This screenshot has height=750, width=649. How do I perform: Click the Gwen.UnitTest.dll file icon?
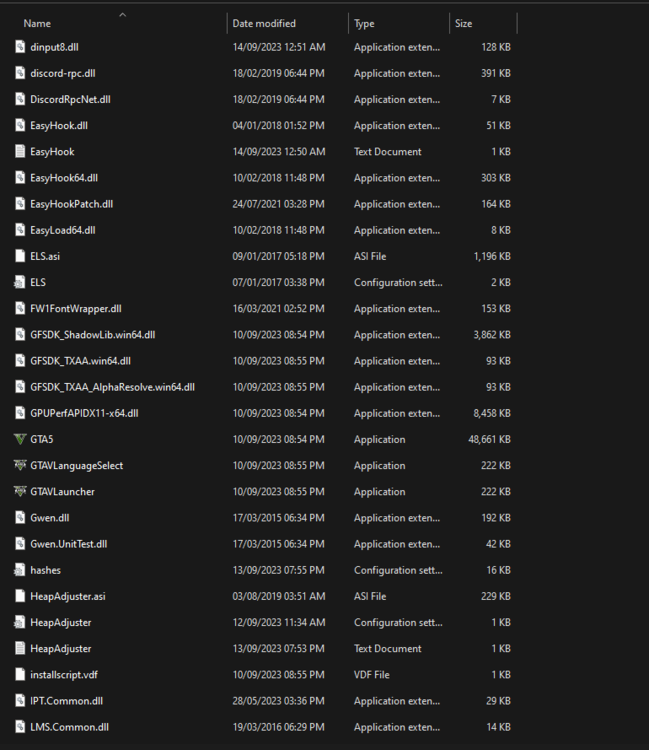[x=20, y=544]
